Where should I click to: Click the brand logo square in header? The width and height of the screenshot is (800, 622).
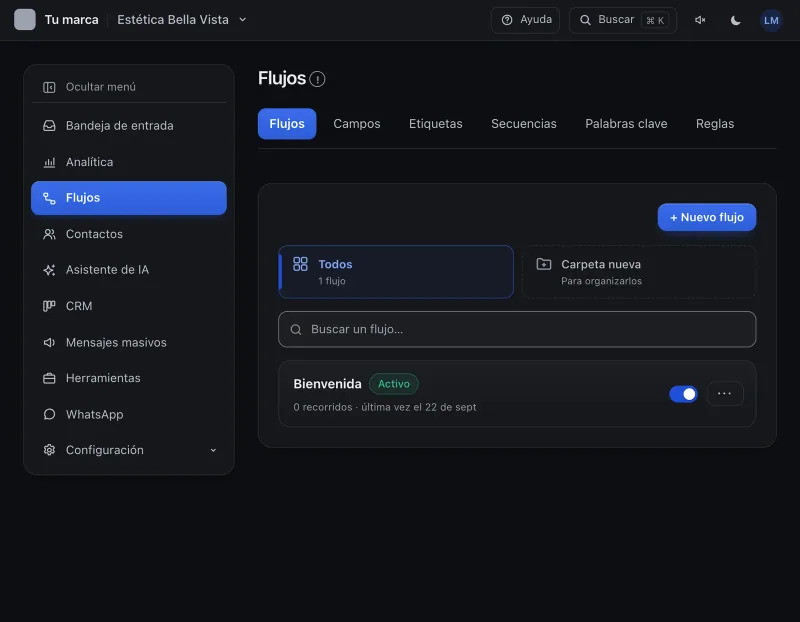(x=24, y=20)
